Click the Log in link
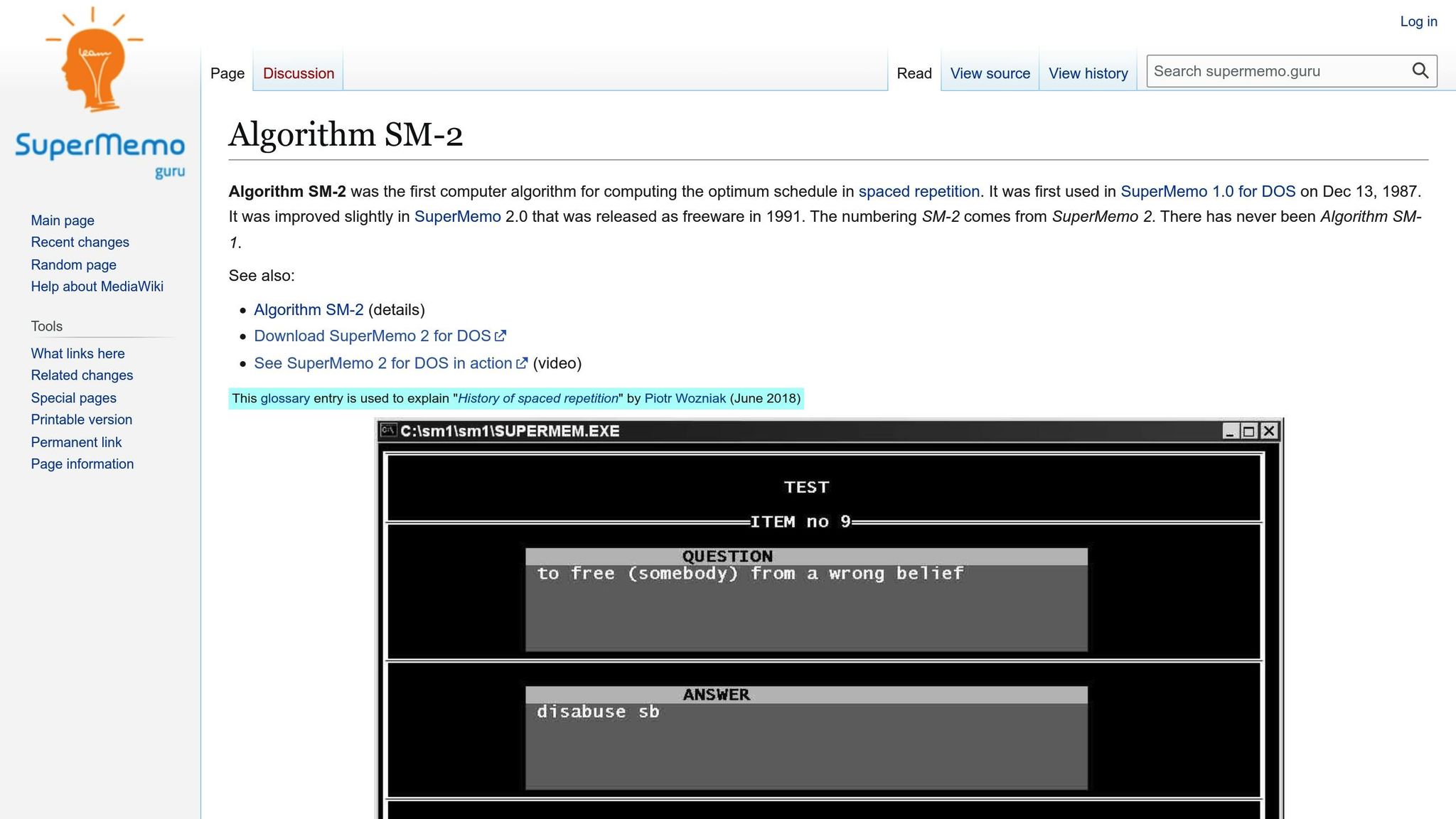 1418,22
